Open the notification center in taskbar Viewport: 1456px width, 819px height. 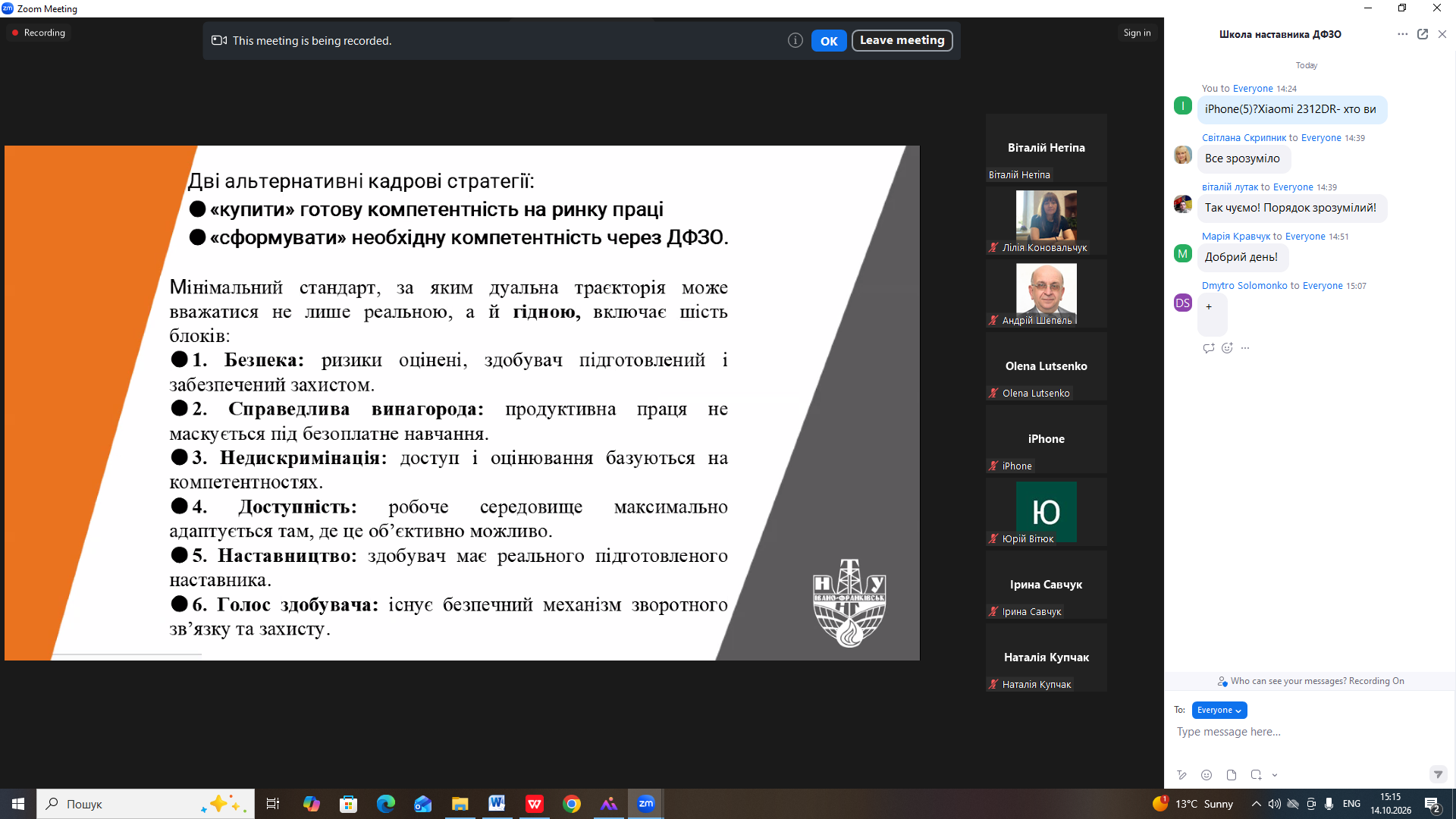(1432, 804)
